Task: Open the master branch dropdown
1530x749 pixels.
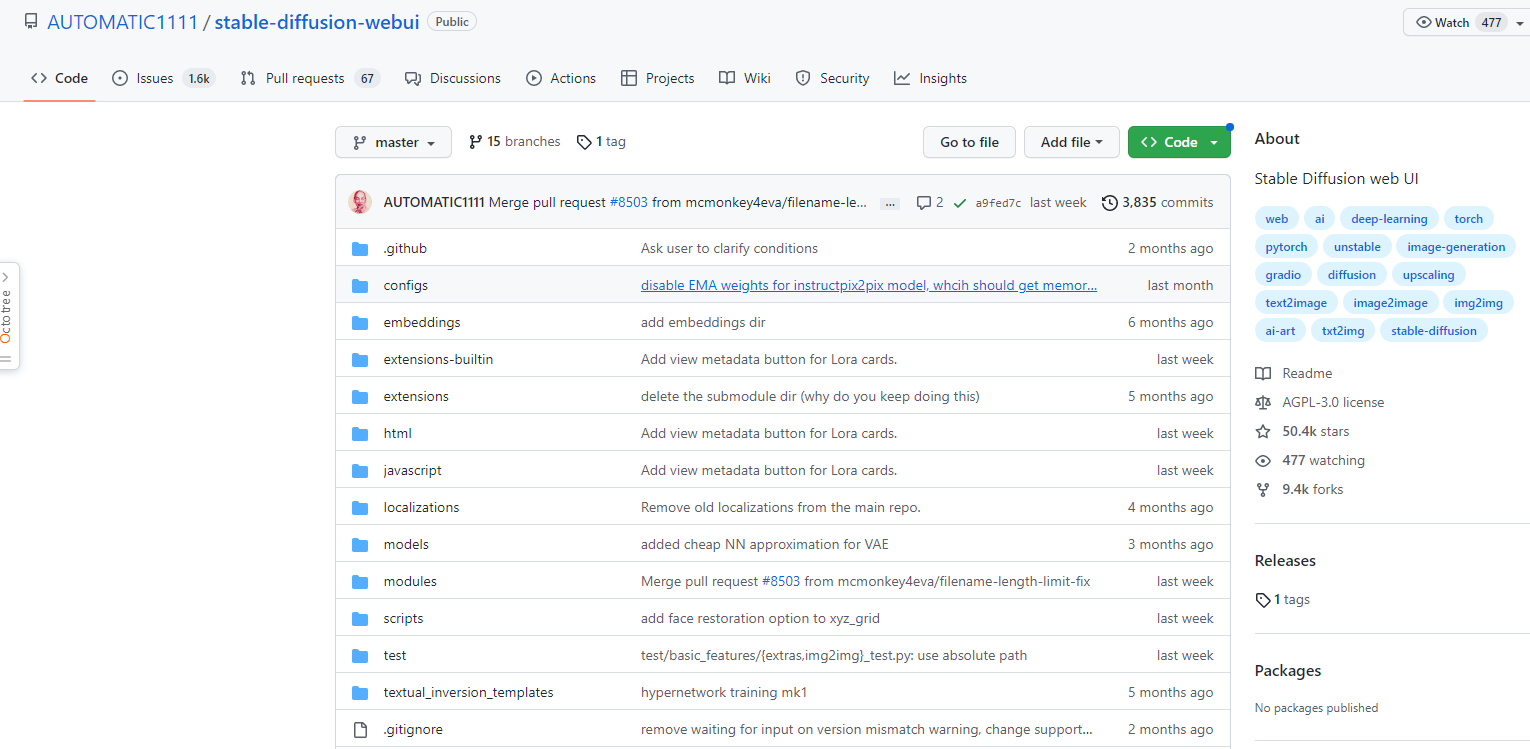Action: click(x=393, y=142)
